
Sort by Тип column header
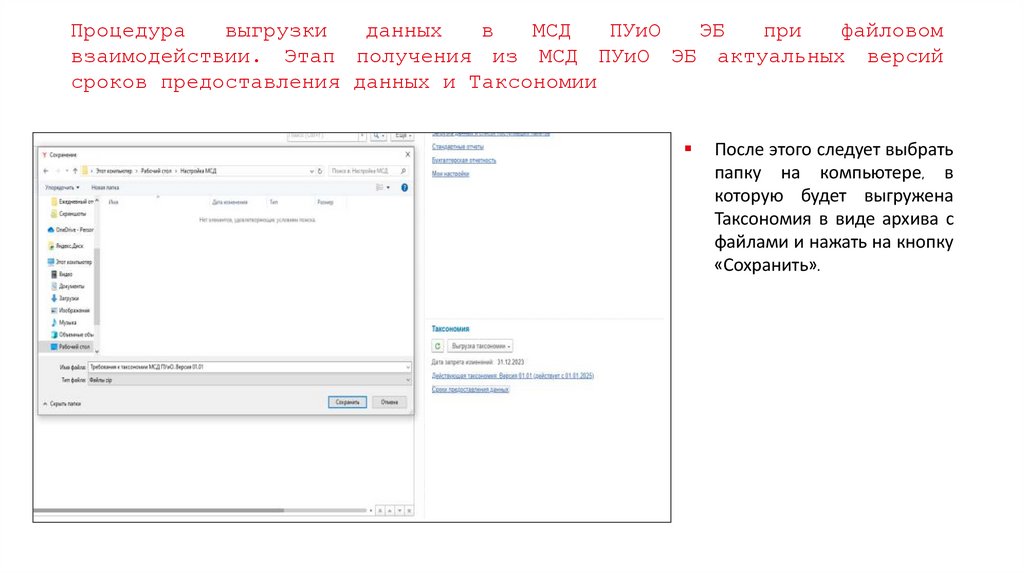(x=274, y=202)
